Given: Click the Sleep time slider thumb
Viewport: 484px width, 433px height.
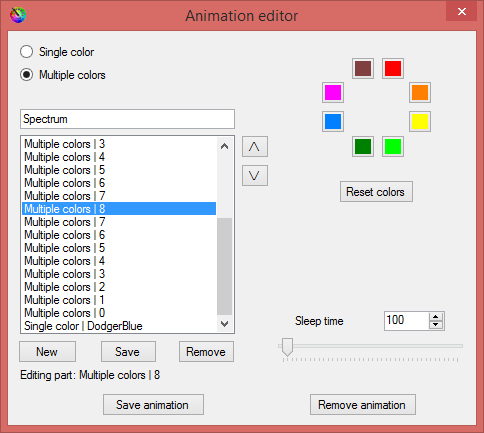Looking at the screenshot, I should tap(287, 347).
